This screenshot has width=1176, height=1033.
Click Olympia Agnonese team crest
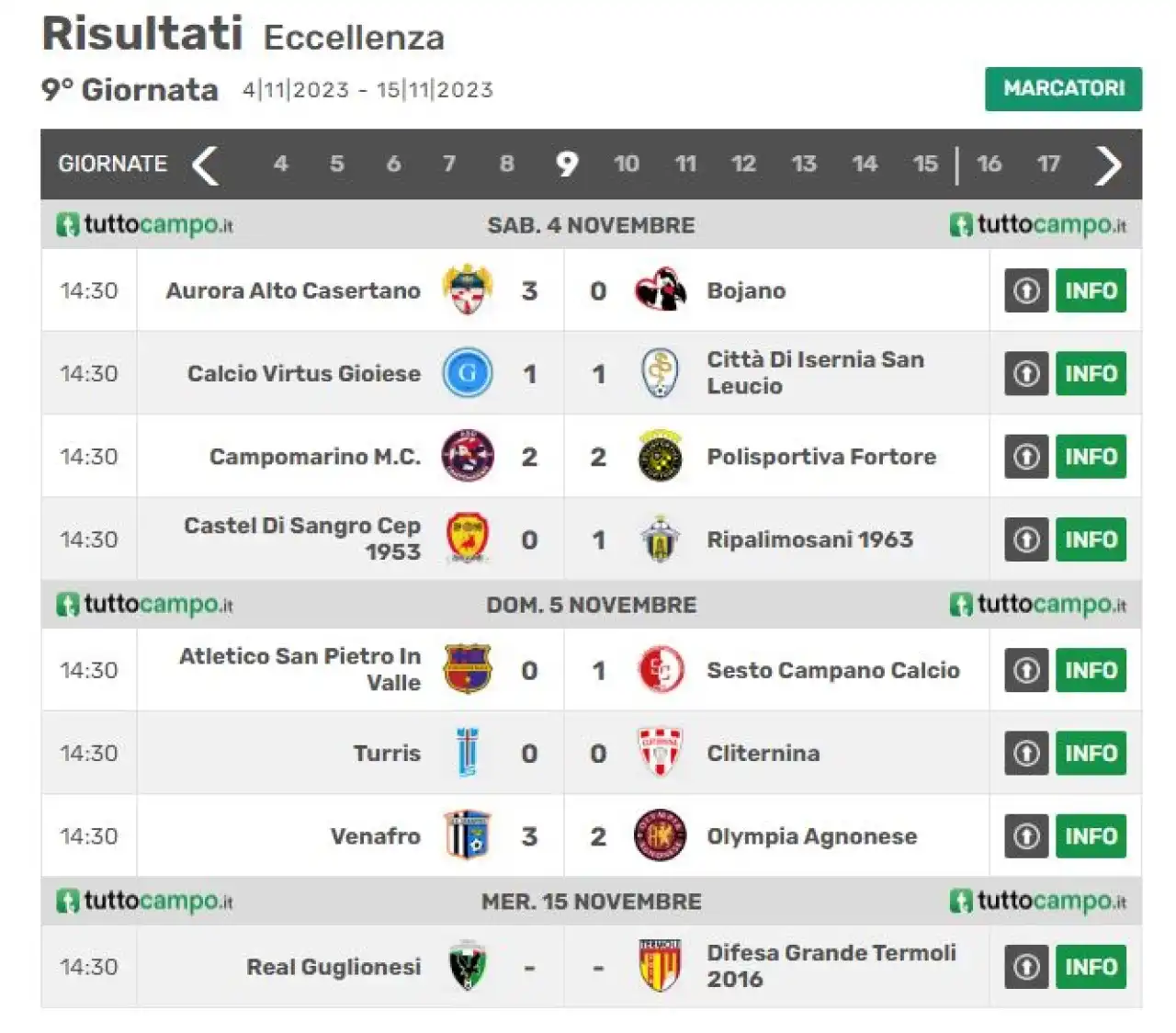point(660,835)
